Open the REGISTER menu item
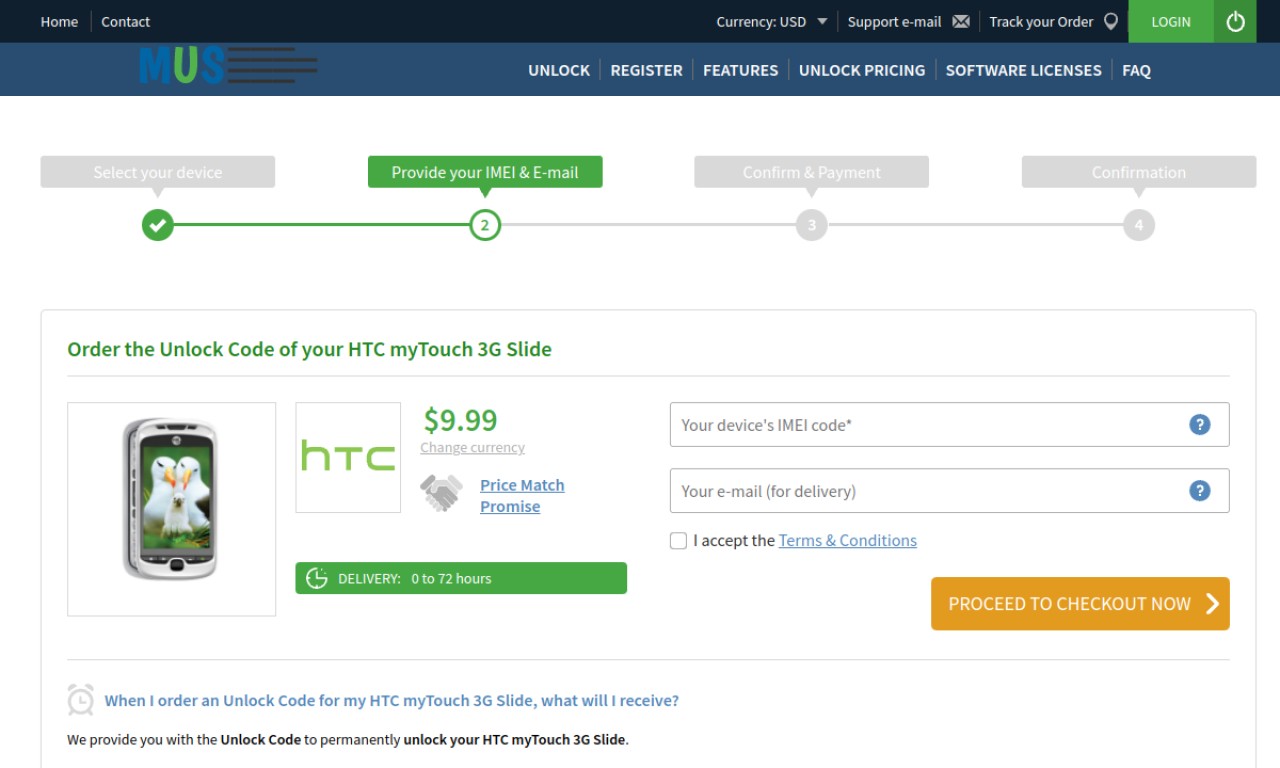The image size is (1280, 768). point(647,70)
